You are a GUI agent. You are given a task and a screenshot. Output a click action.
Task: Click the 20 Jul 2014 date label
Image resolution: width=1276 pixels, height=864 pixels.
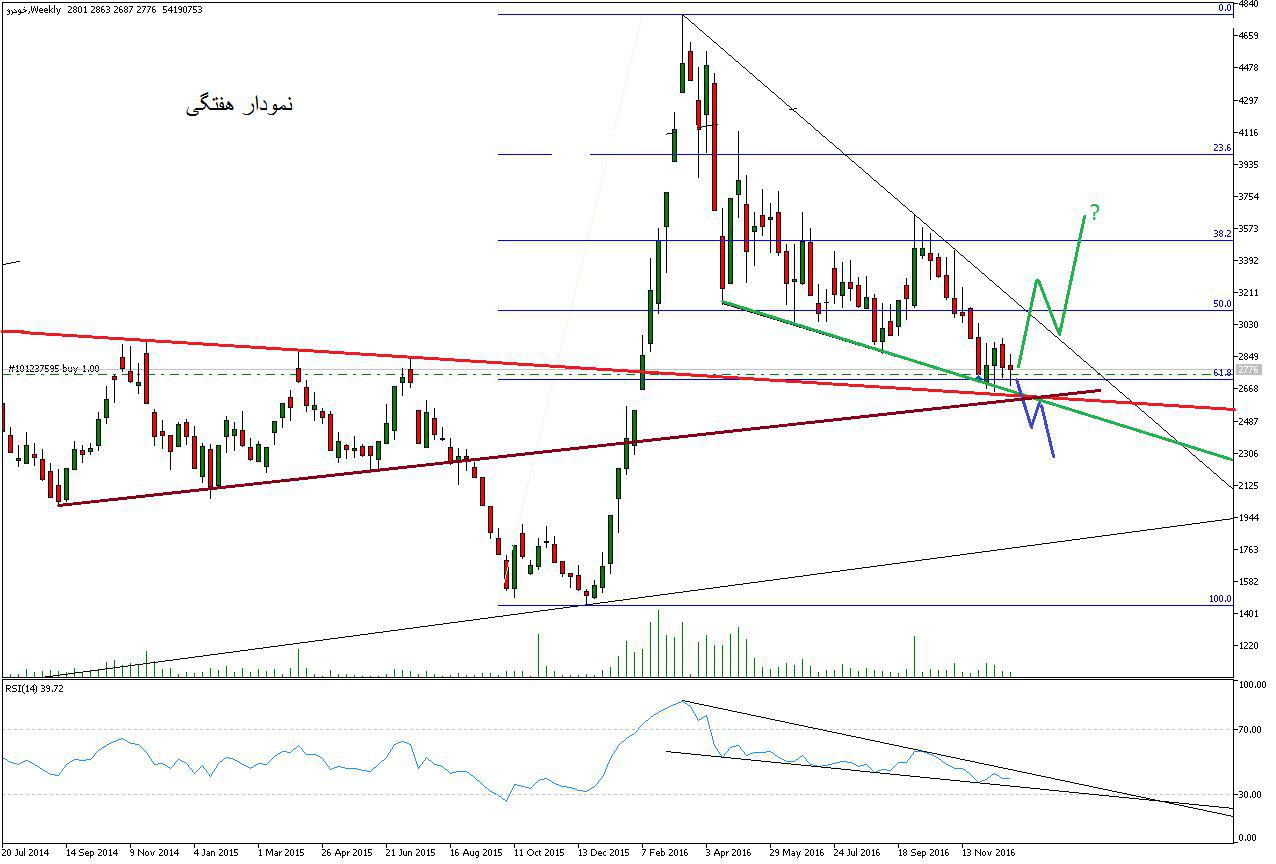coord(25,853)
